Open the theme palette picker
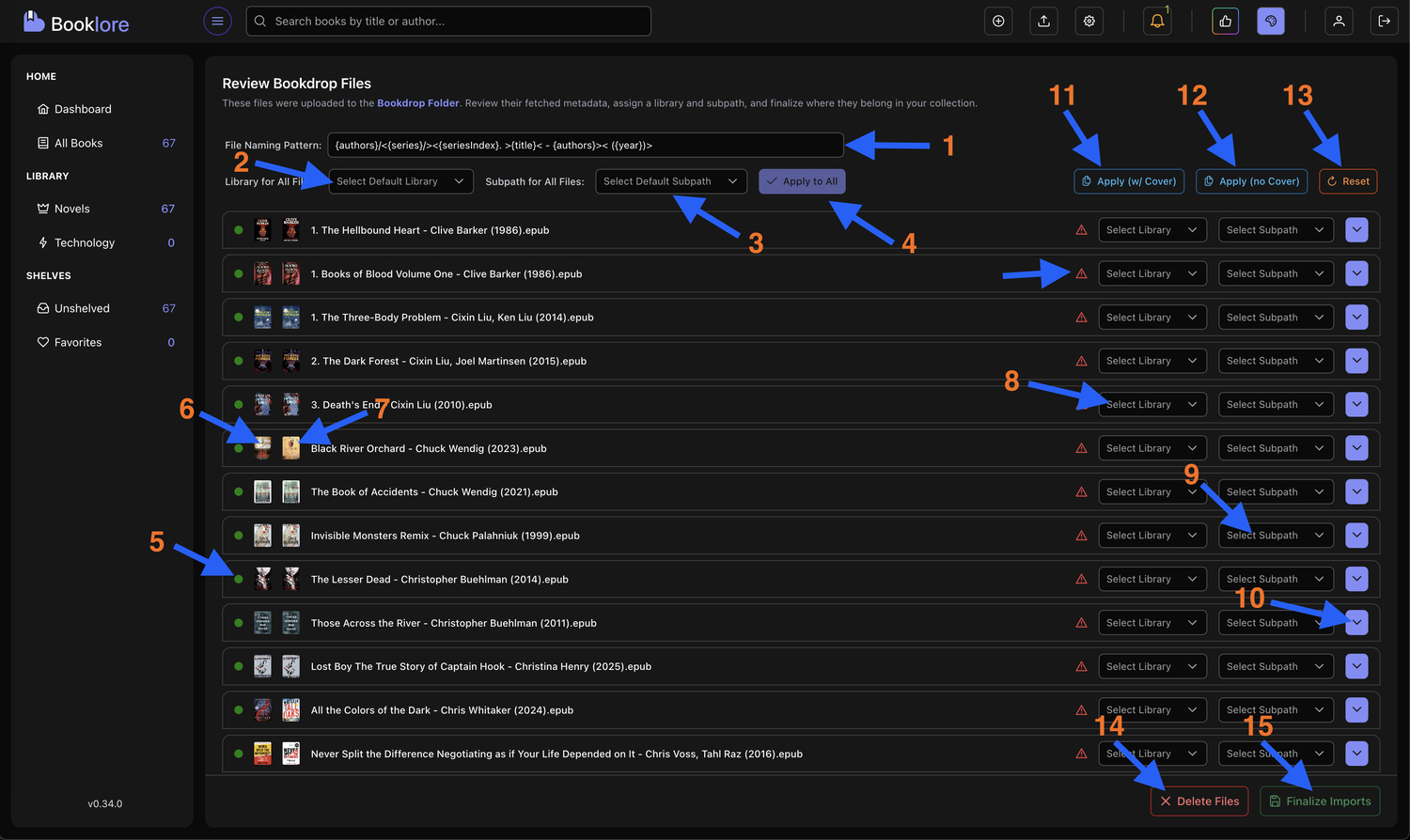 1271,20
